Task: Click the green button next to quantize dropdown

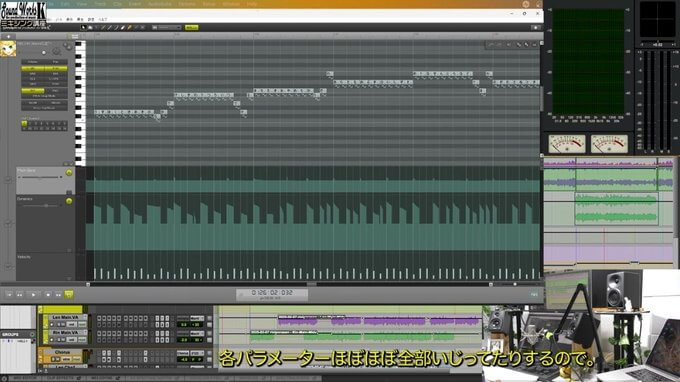Action: pyautogui.click(x=191, y=27)
